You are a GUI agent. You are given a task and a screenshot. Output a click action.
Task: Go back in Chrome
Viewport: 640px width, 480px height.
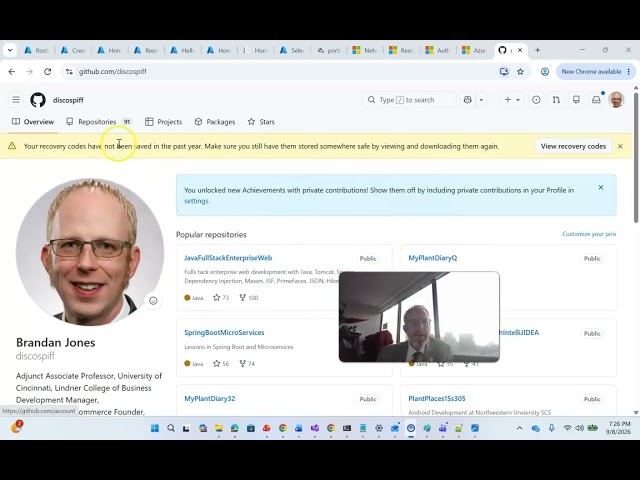[12, 71]
